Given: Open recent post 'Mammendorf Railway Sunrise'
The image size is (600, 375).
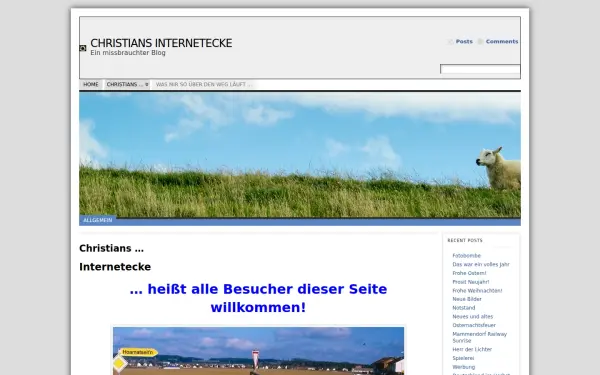Looking at the screenshot, I should click(479, 337).
